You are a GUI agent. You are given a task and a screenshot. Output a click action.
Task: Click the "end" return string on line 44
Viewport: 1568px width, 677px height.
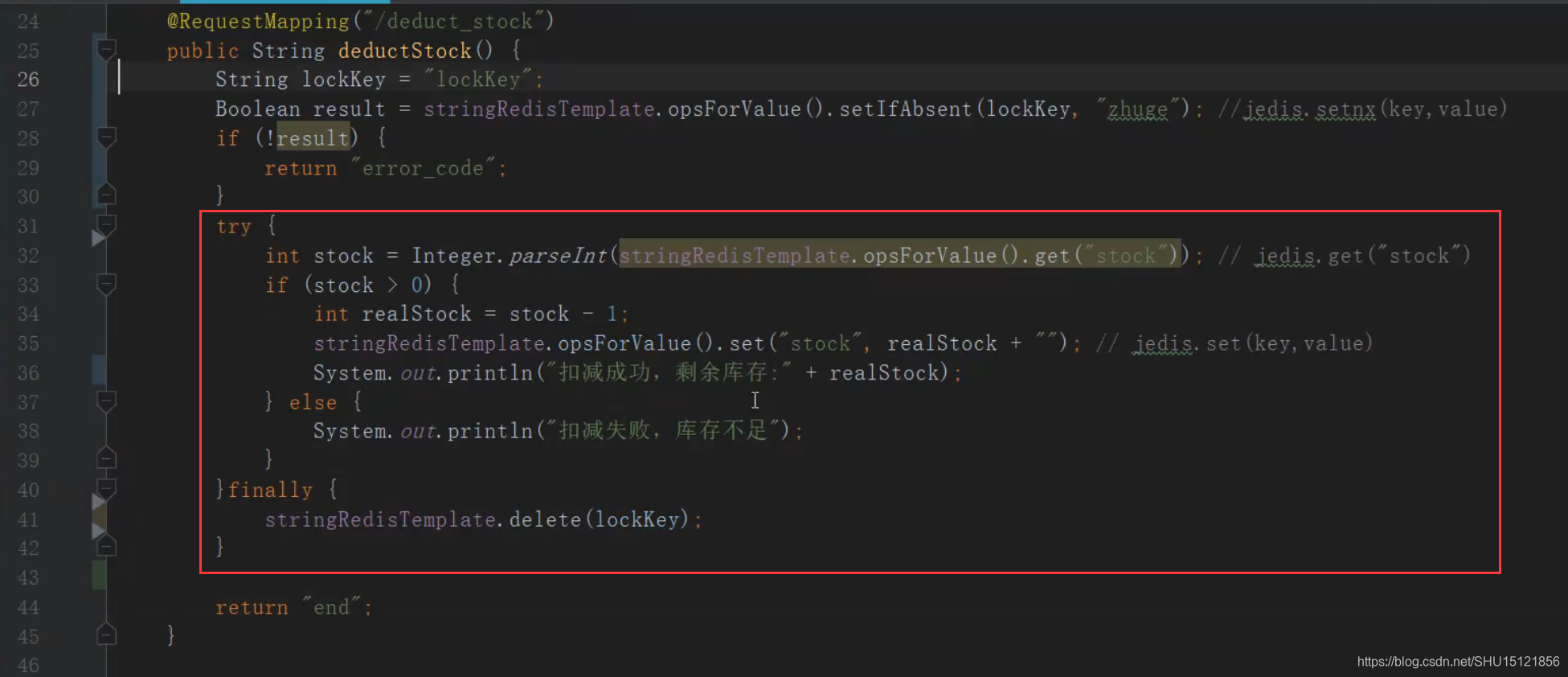(x=332, y=607)
